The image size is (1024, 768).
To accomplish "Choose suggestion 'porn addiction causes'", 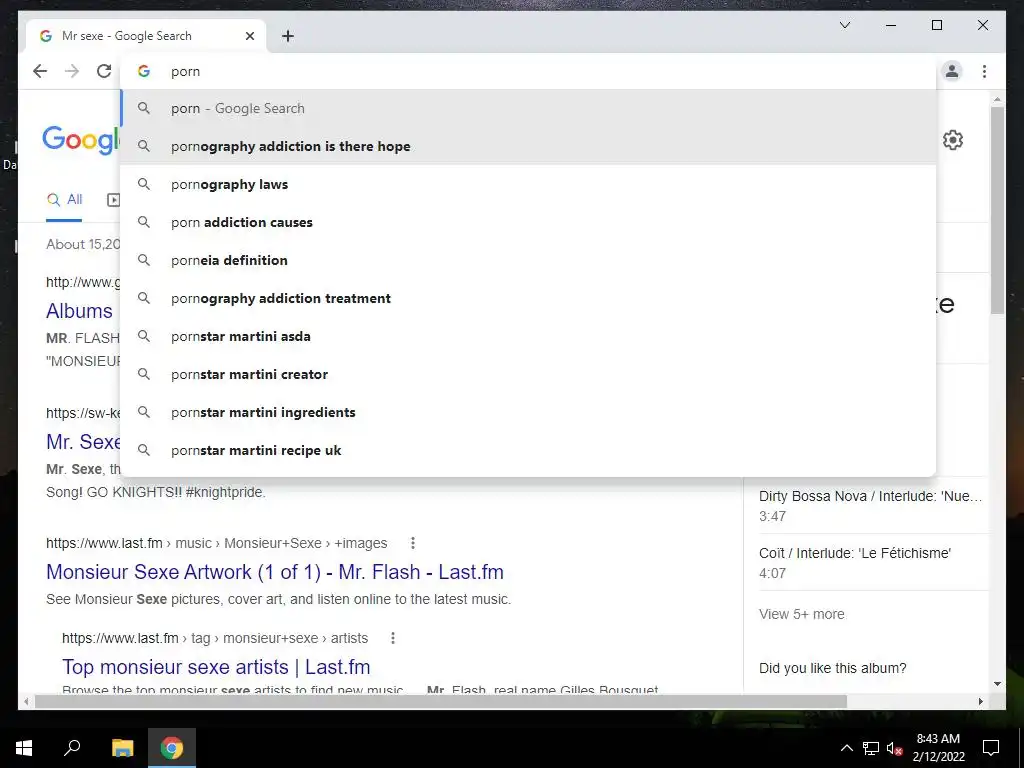I will 528,222.
